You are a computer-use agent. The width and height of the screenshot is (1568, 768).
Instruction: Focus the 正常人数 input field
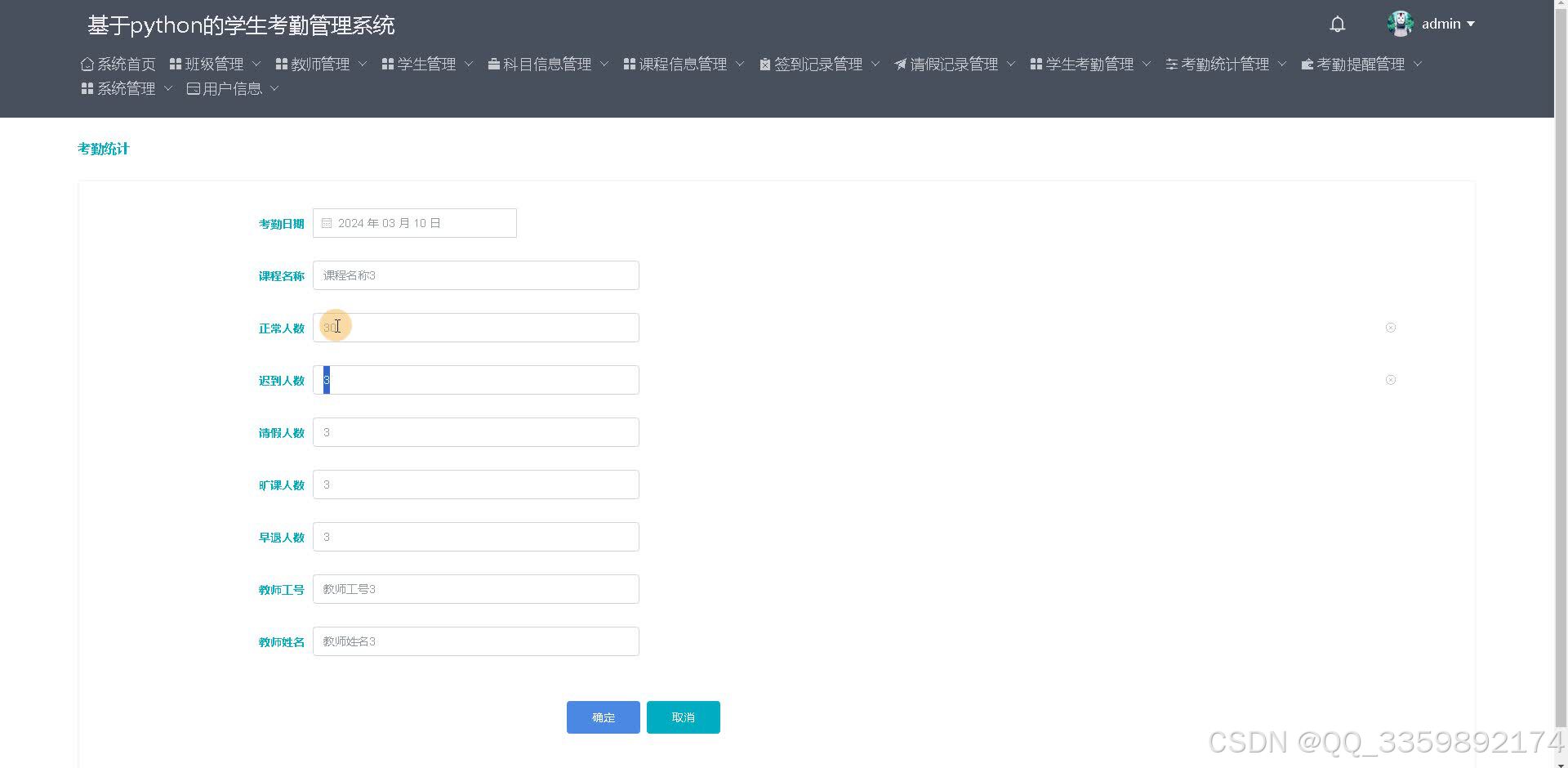476,328
